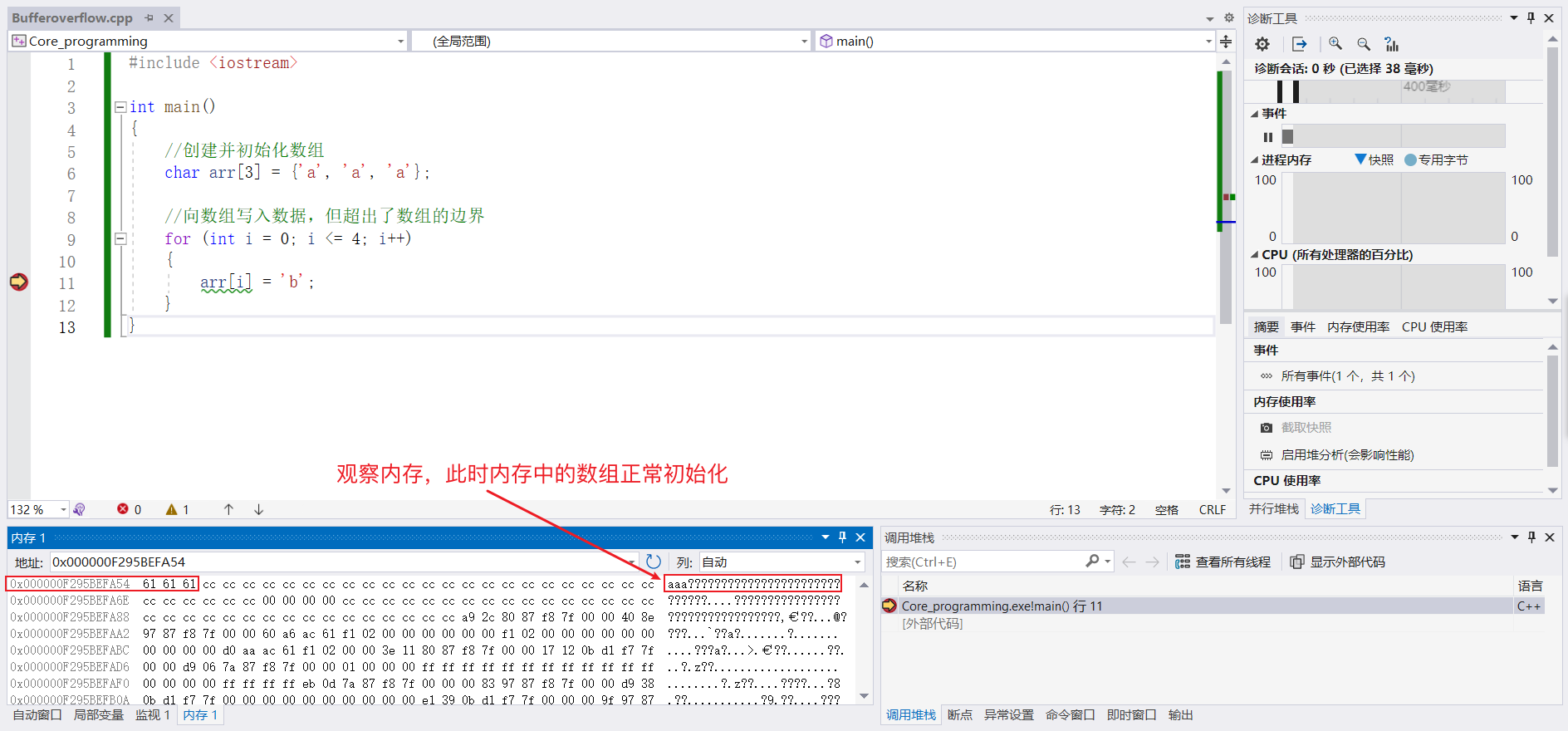The height and width of the screenshot is (731, 1568).
Task: Click the diagnostic tools export icon
Action: (1300, 44)
